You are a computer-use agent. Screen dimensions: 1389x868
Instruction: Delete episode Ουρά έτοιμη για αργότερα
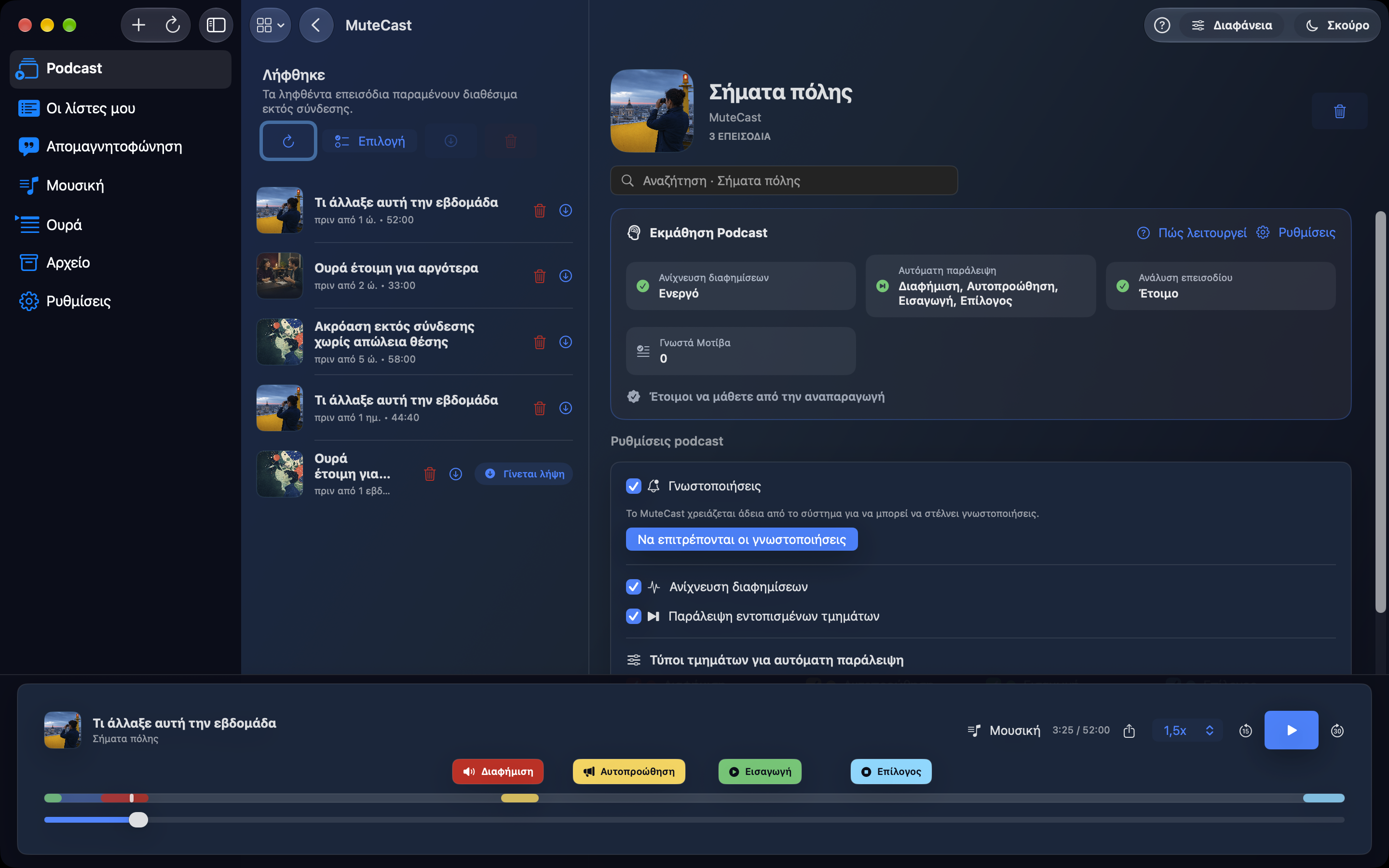[x=540, y=276]
